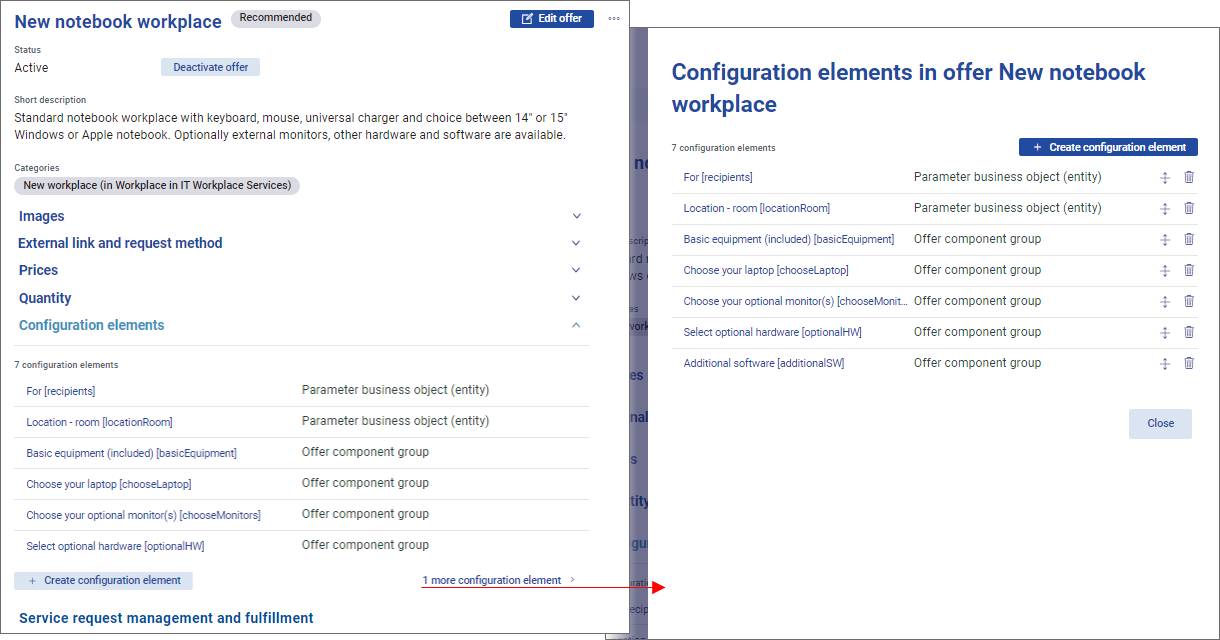Click the move handle for Location - room row
This screenshot has width=1220, height=640.
1165,209
